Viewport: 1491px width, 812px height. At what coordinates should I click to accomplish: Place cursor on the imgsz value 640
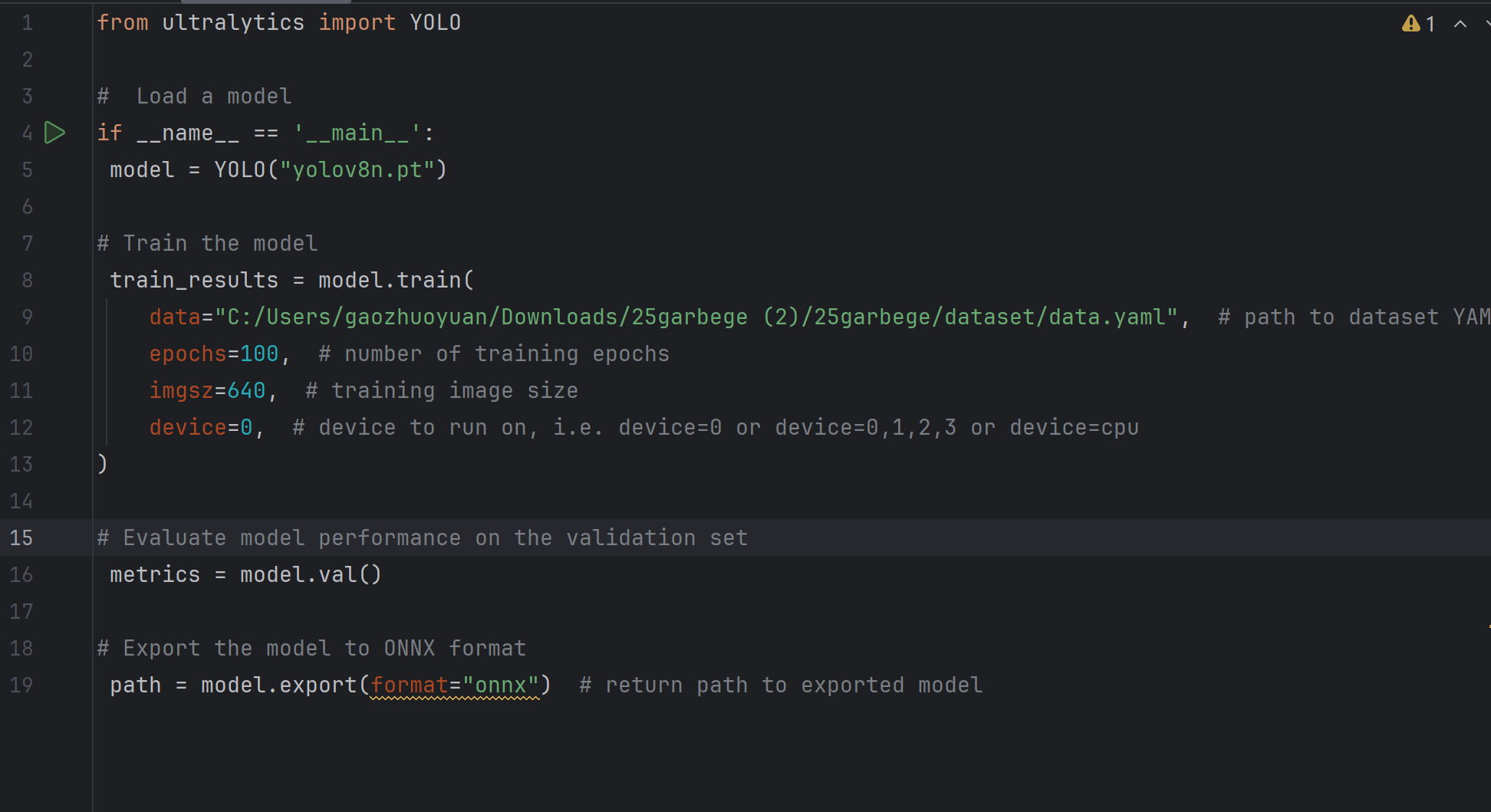(x=246, y=390)
